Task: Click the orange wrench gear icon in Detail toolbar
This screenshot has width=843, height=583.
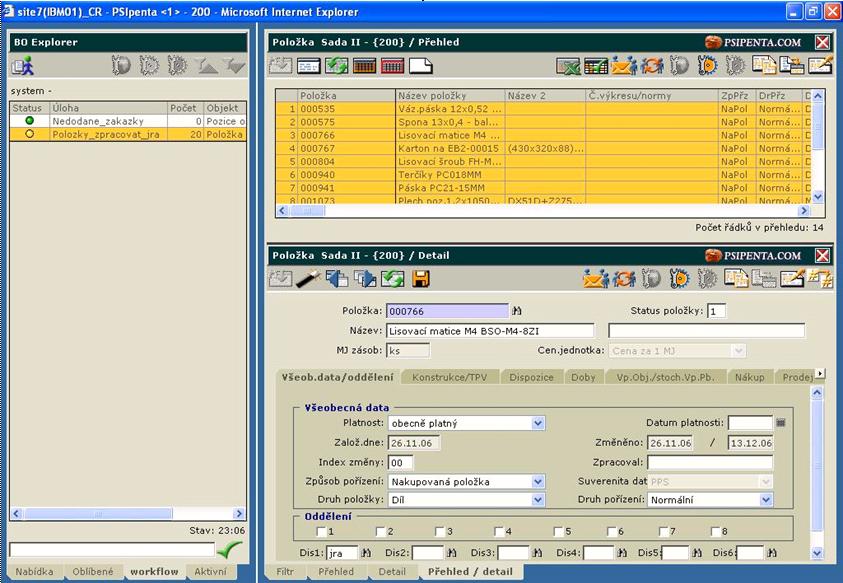Action: pyautogui.click(x=680, y=279)
